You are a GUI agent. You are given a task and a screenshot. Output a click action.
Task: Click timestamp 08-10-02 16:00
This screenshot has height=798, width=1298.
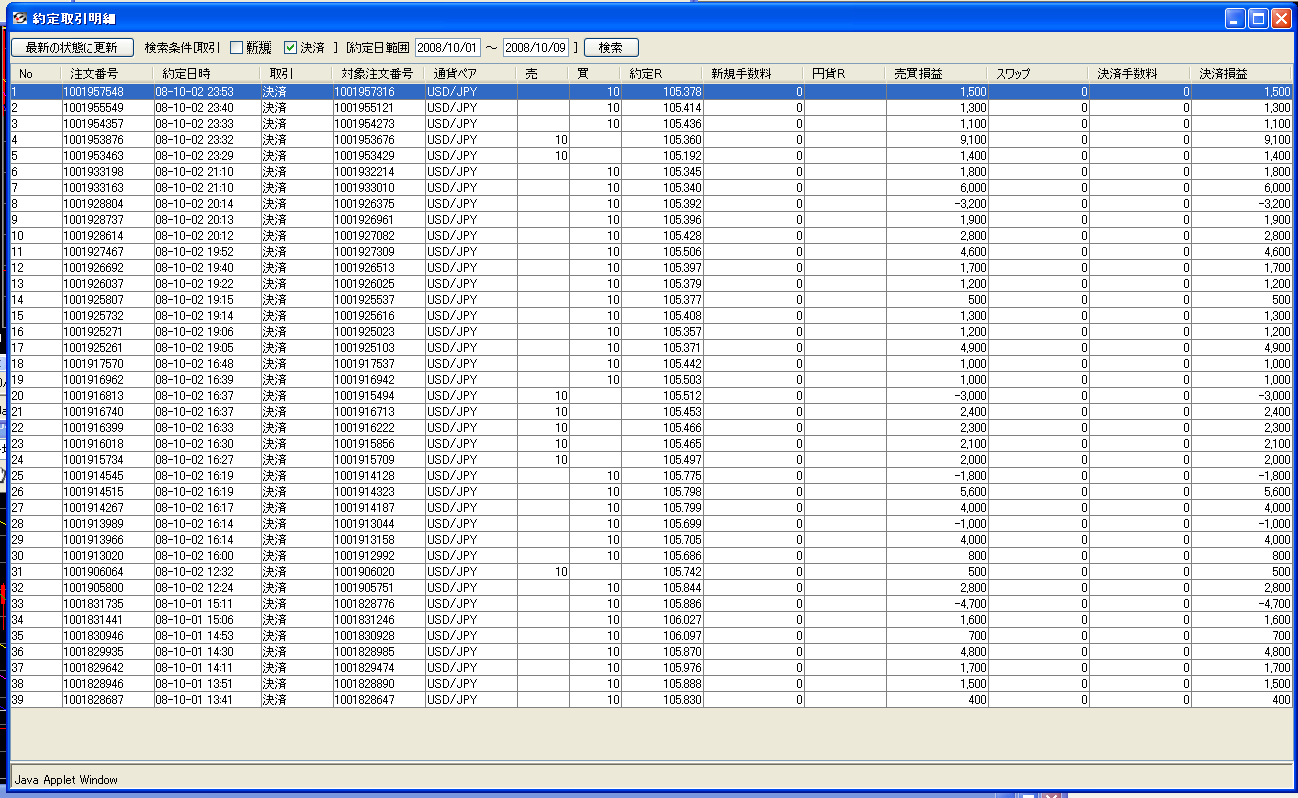[x=207, y=556]
